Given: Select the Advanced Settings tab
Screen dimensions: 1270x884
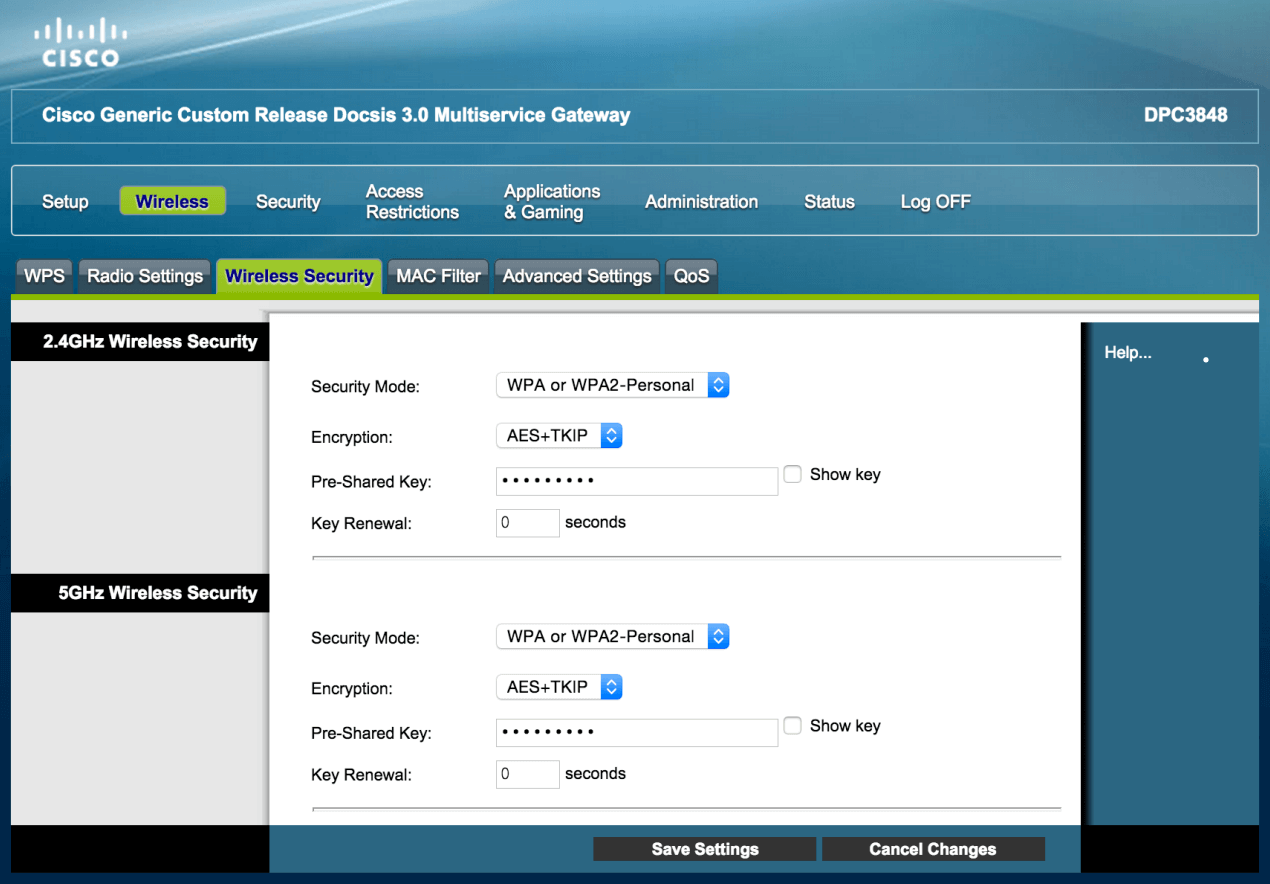Looking at the screenshot, I should click(577, 276).
